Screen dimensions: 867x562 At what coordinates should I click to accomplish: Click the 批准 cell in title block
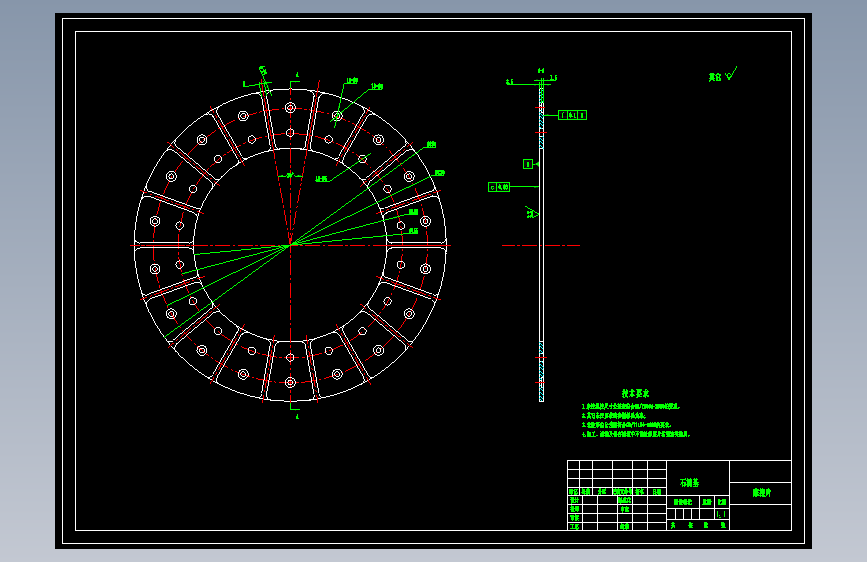coord(625,527)
